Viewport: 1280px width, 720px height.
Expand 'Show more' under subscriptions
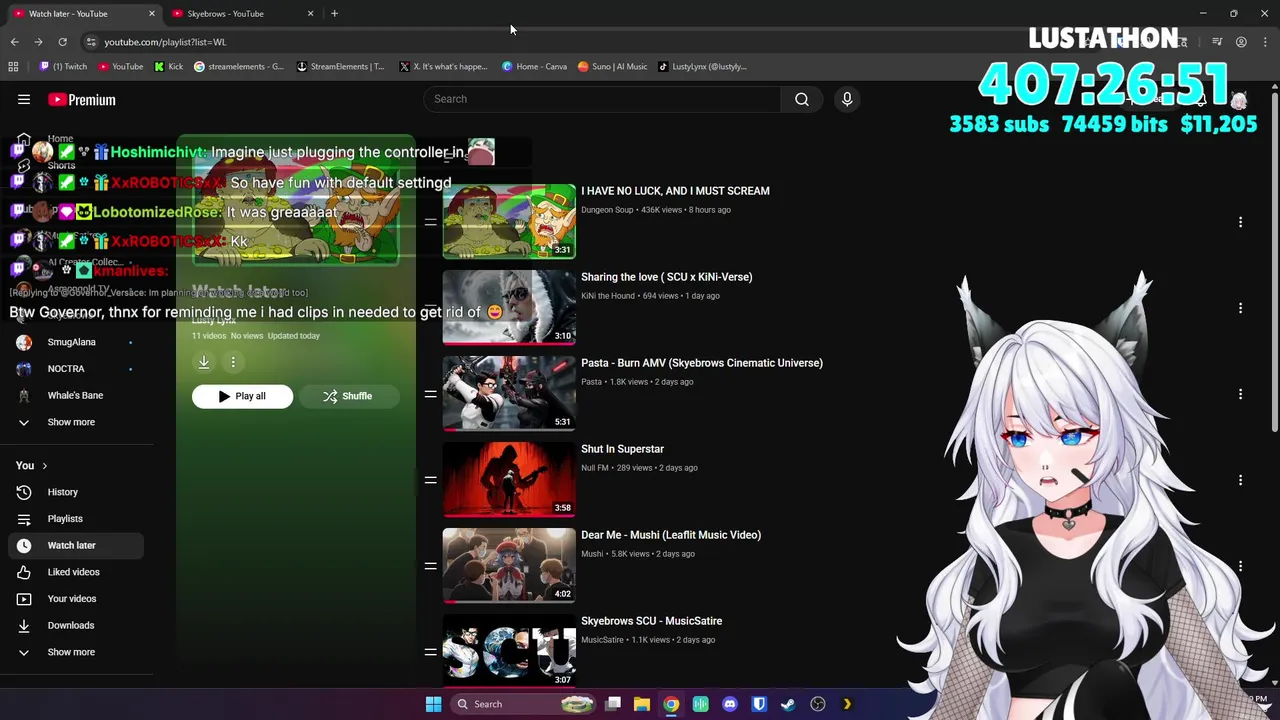coord(71,422)
